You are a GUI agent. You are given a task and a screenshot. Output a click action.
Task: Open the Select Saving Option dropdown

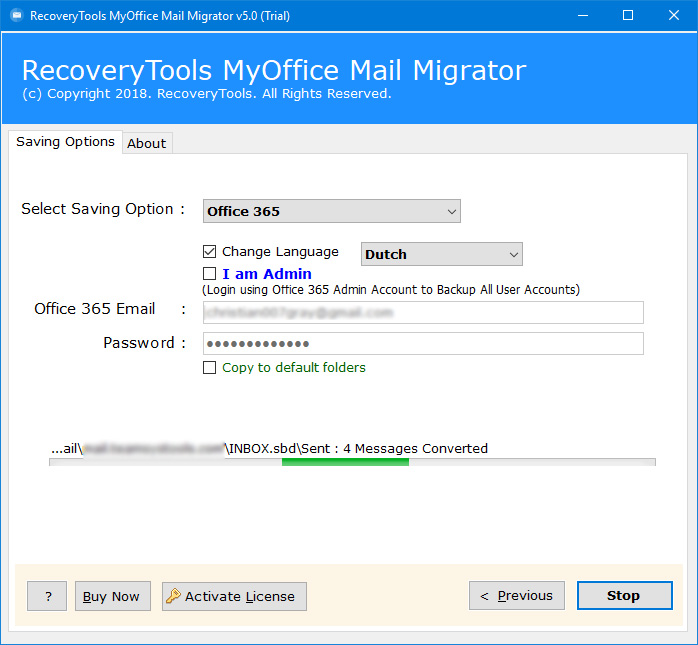pos(332,211)
